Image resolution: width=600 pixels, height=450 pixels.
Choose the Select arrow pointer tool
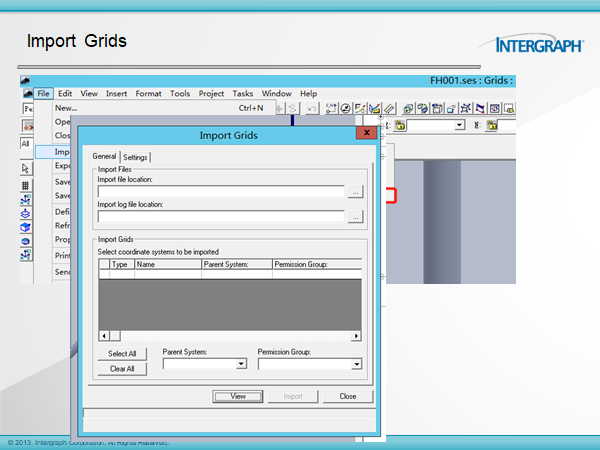[x=26, y=168]
